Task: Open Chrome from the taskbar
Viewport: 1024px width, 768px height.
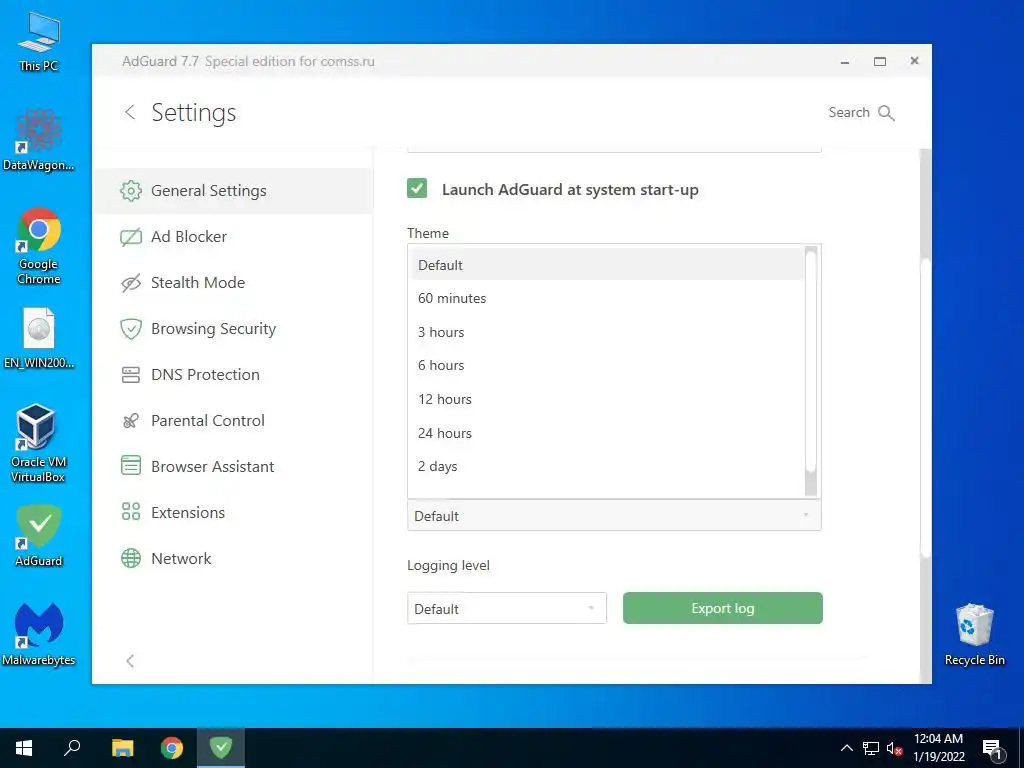Action: tap(172, 748)
